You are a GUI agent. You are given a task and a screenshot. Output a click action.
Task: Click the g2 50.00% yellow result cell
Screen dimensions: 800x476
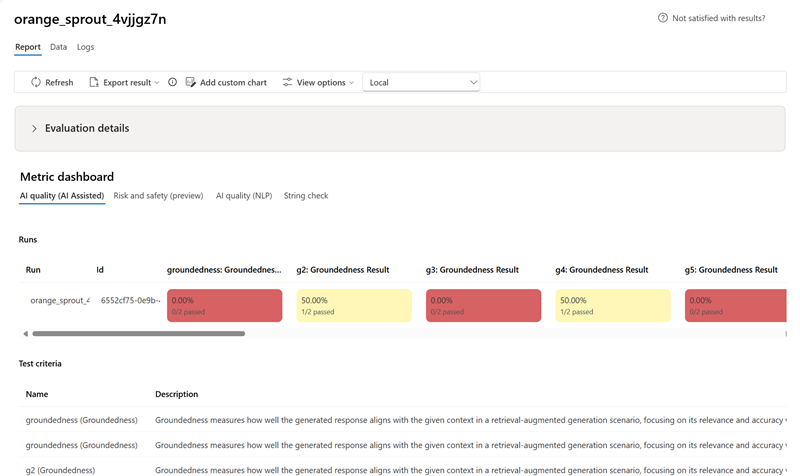coord(354,305)
